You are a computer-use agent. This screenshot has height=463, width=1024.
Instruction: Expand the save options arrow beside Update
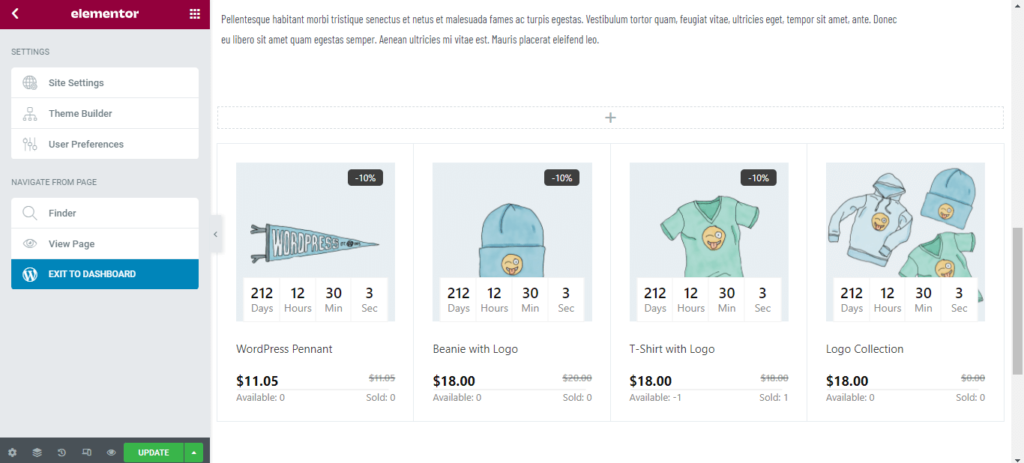194,452
